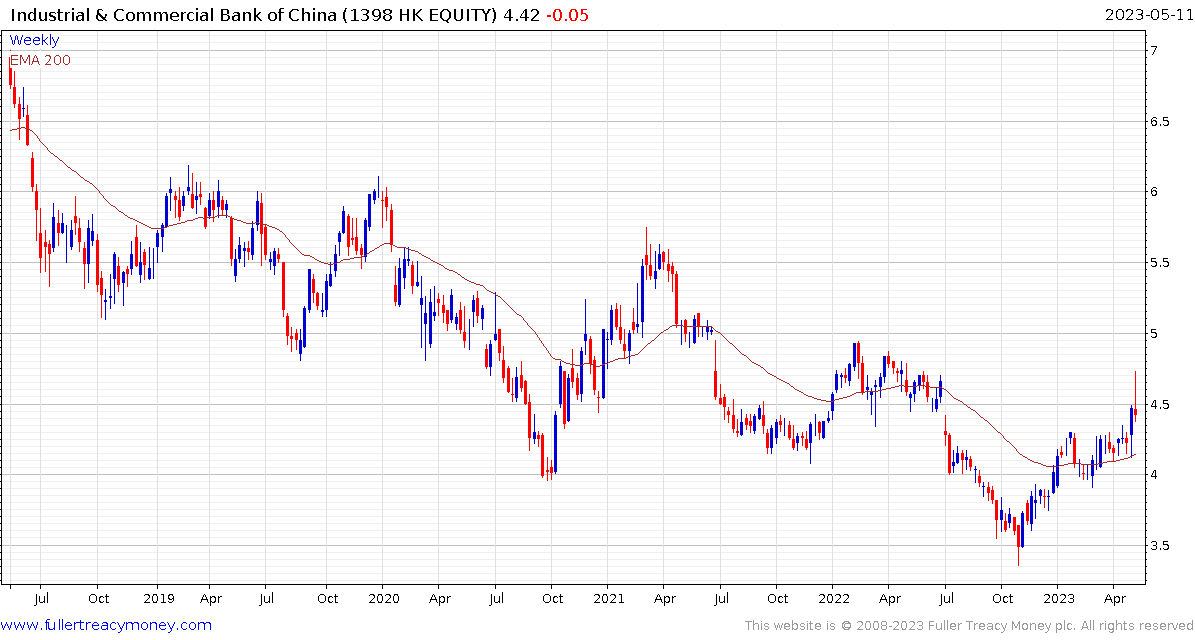Click the last price value 4.42

(521, 14)
